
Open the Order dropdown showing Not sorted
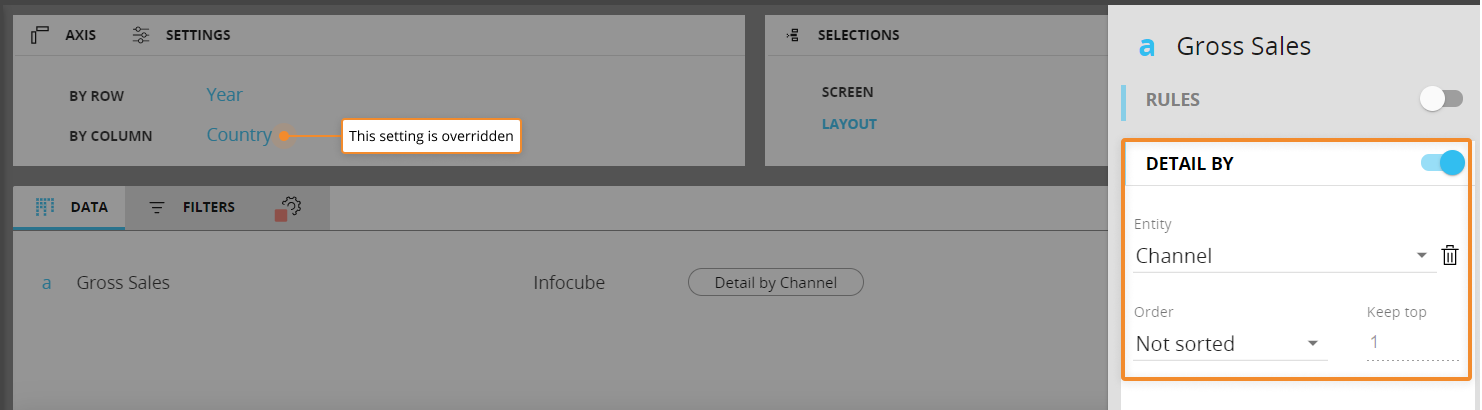pos(1229,344)
